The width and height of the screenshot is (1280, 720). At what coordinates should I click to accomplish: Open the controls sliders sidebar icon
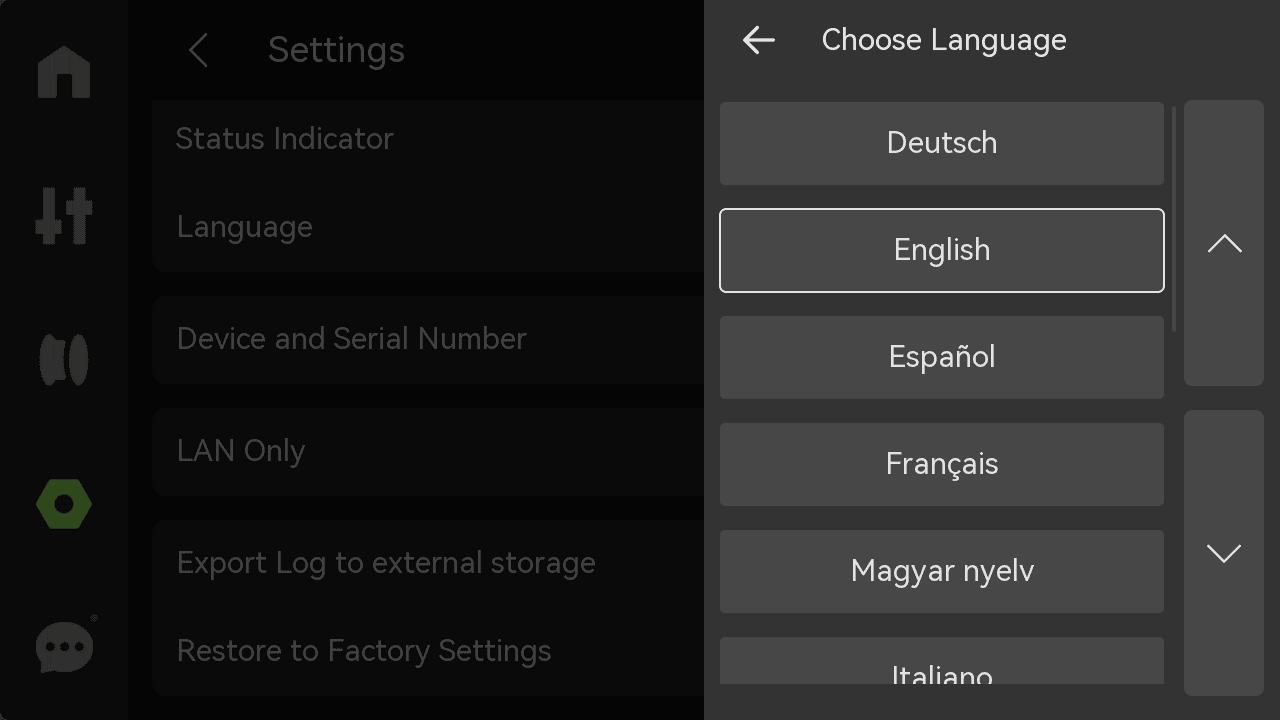click(64, 215)
